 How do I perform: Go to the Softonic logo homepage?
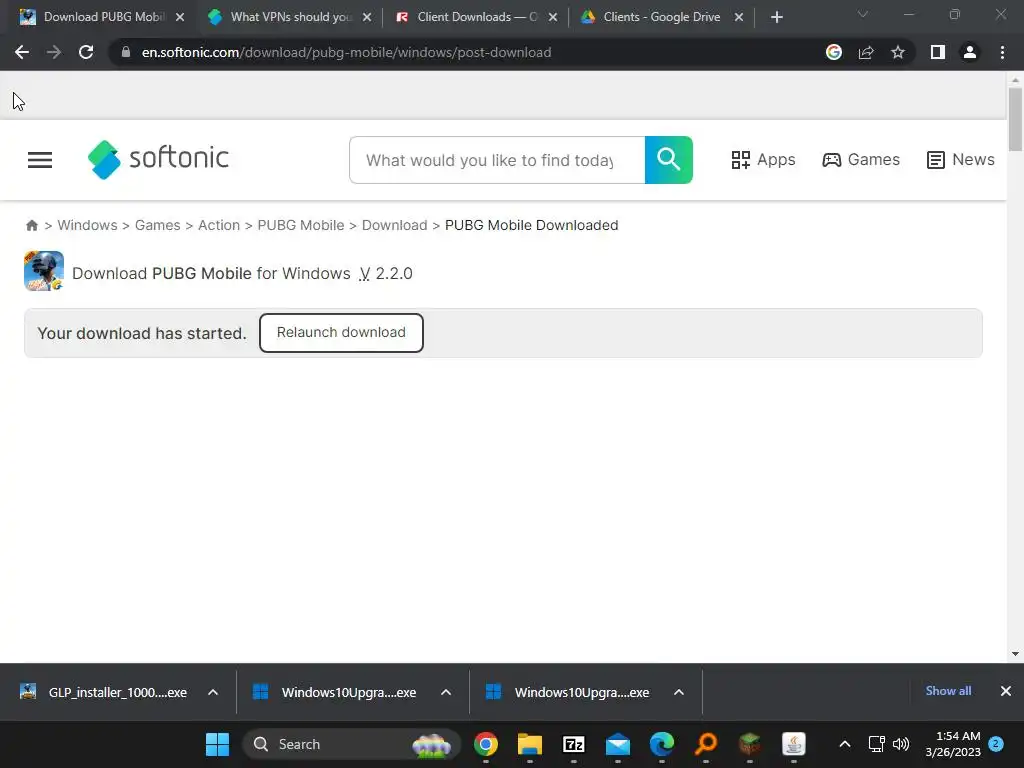point(158,159)
